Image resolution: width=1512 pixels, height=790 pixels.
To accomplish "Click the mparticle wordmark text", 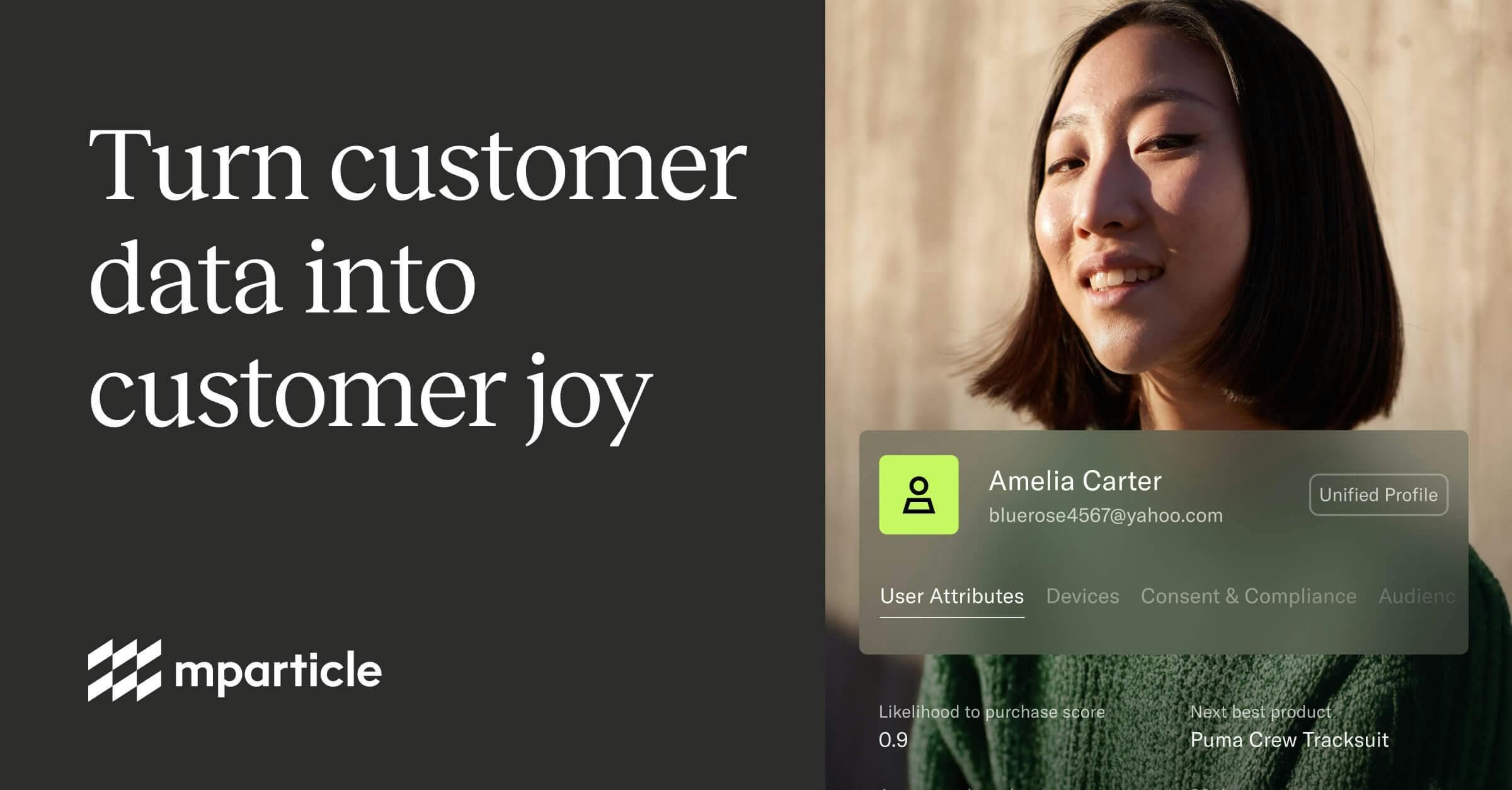I will 278,672.
